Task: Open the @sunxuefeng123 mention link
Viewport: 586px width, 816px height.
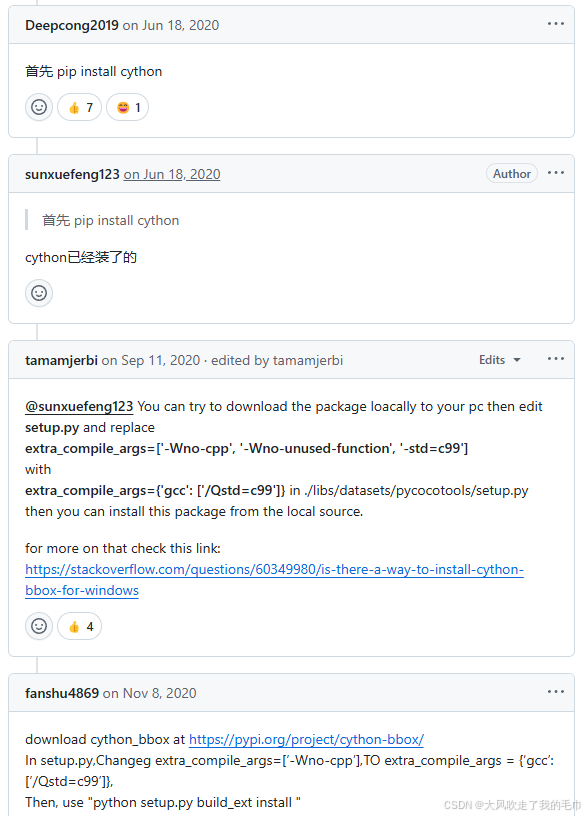Action: tap(79, 406)
